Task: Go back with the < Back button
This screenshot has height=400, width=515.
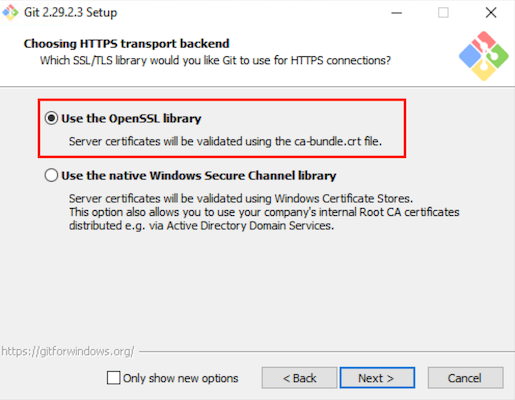Action: click(x=299, y=378)
